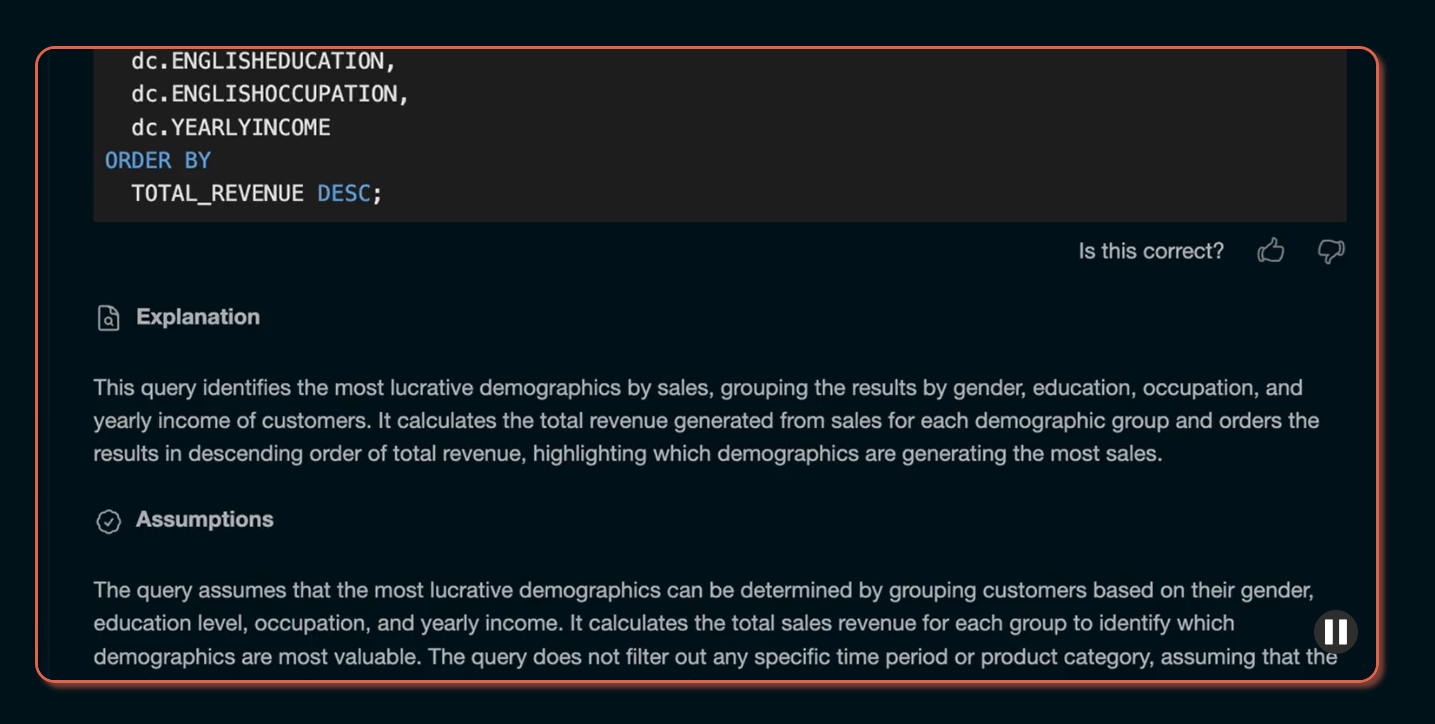Click the Assumptions checkmark badge icon
This screenshot has height=724, width=1435.
[x=108, y=521]
